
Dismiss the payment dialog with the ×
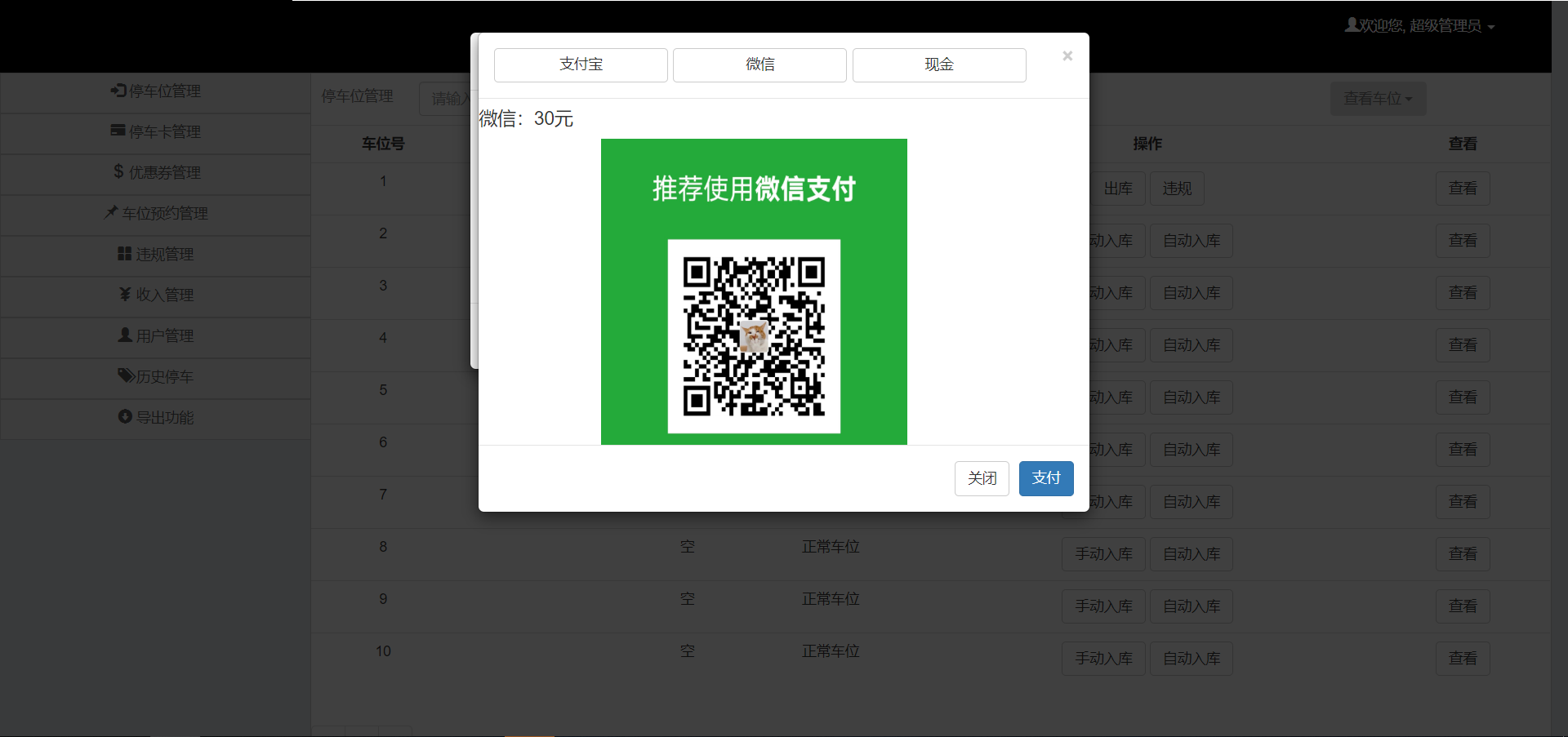coord(1067,55)
